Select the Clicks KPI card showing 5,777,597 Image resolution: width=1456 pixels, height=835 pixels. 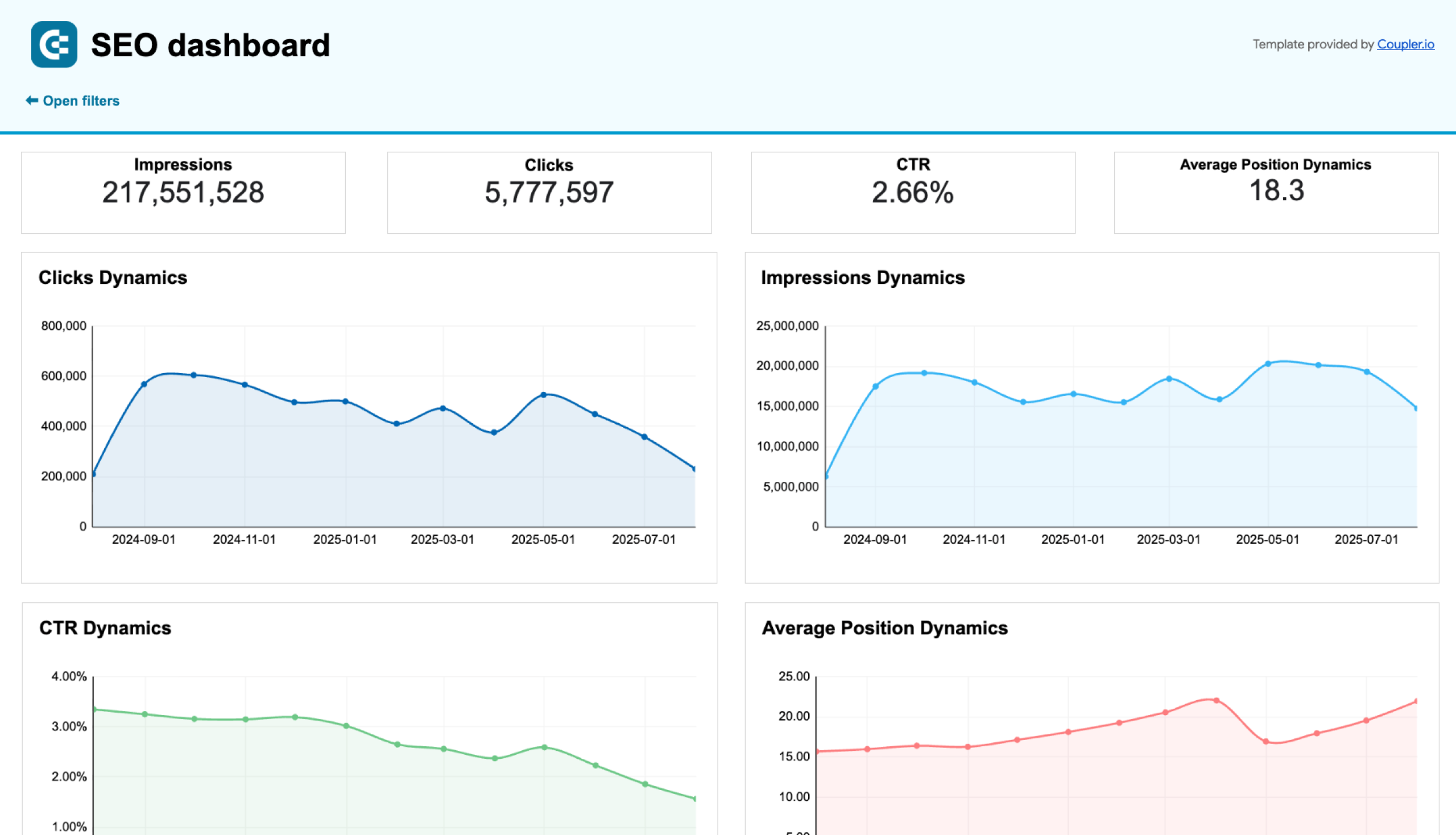[549, 193]
